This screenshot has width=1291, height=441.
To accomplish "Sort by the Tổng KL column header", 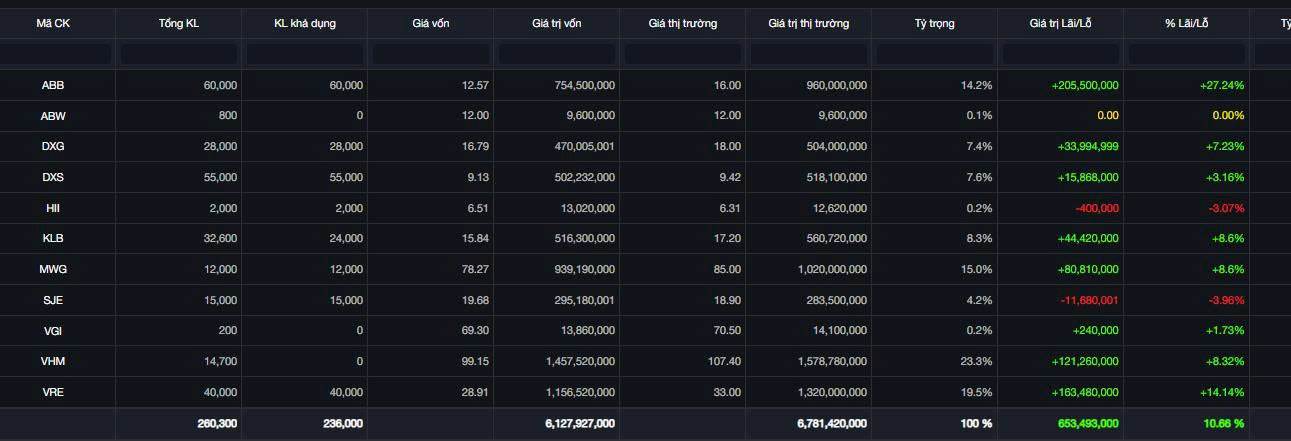I will pyautogui.click(x=179, y=23).
